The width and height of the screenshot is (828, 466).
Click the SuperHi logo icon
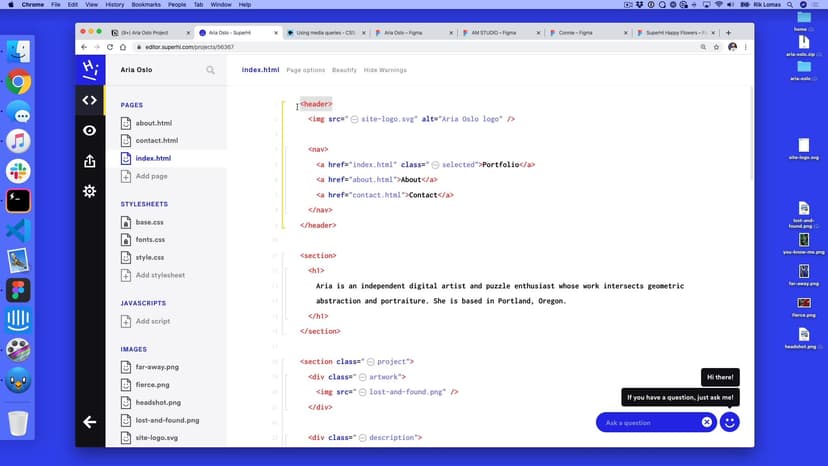tap(90, 69)
